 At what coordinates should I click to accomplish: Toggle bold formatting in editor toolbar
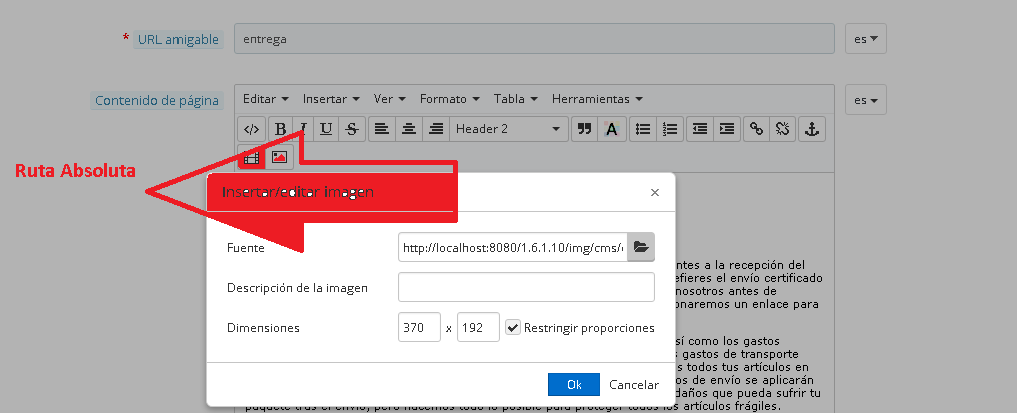(x=280, y=129)
